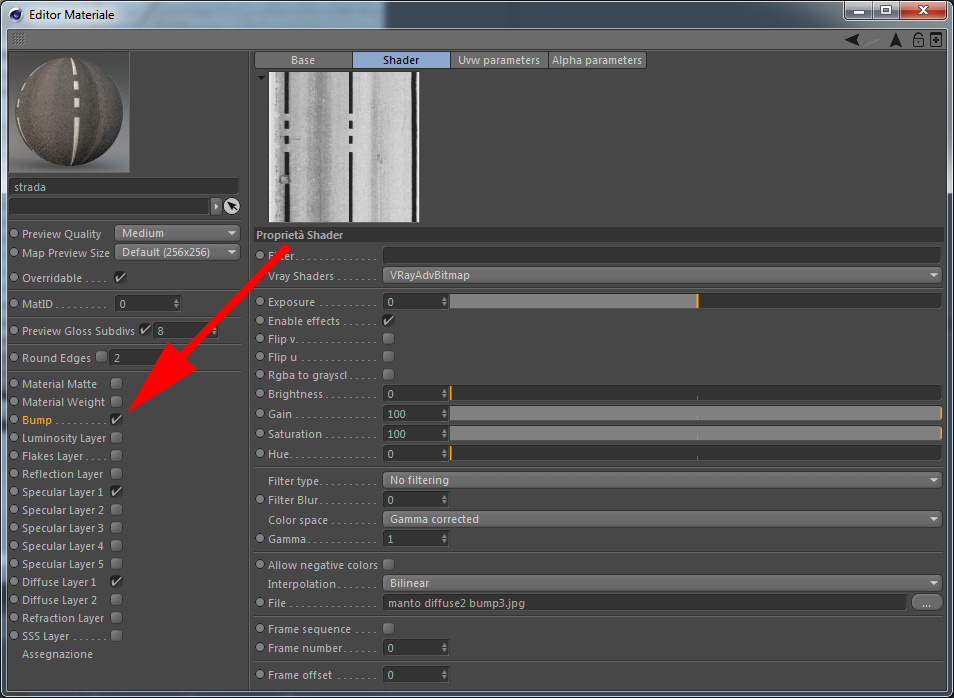The image size is (954, 698).
Task: Click the small arrow button beside layer field
Action: pyautogui.click(x=216, y=206)
